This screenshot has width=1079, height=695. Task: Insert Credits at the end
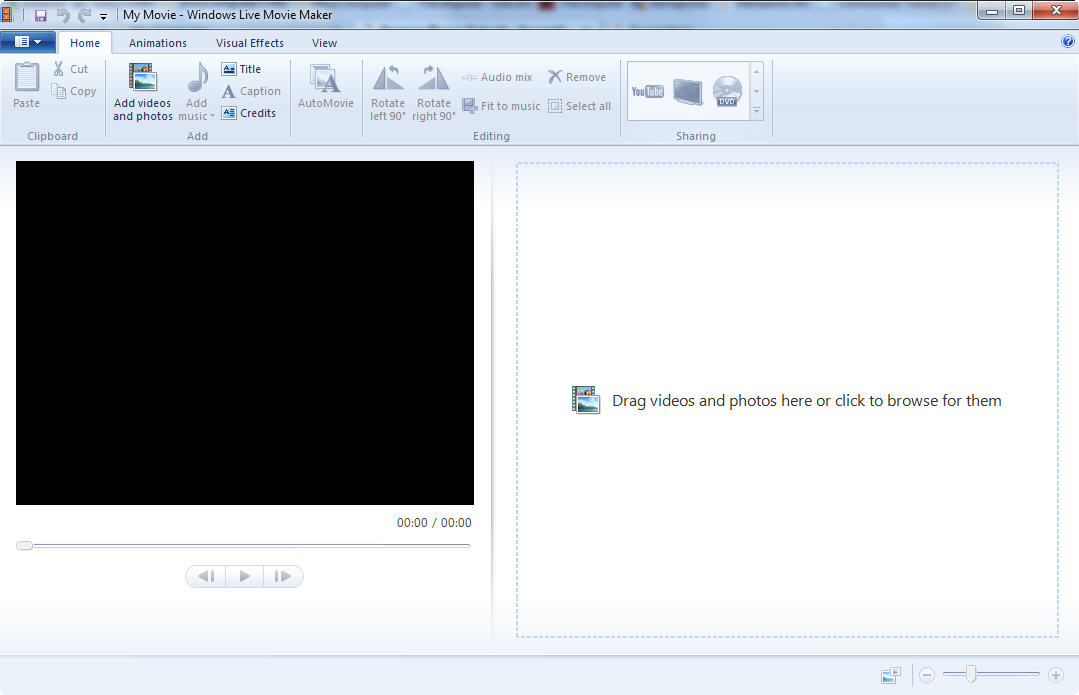248,113
